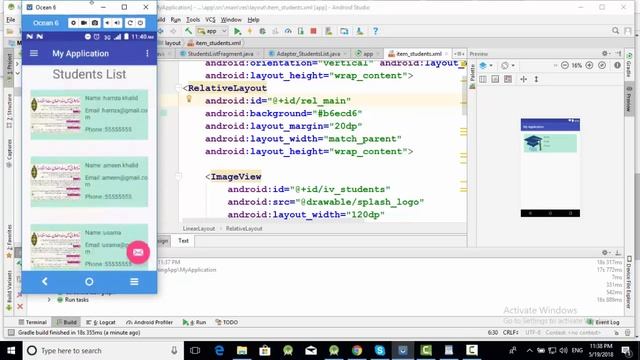
Task: Click the red Stop button in toolbar
Action: coord(313,31)
